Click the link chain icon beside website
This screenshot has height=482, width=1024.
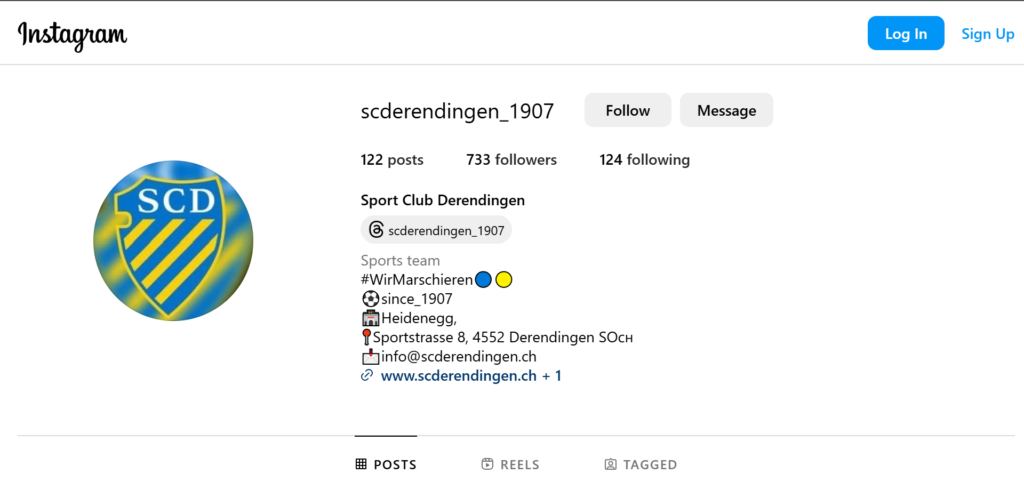[x=367, y=376]
